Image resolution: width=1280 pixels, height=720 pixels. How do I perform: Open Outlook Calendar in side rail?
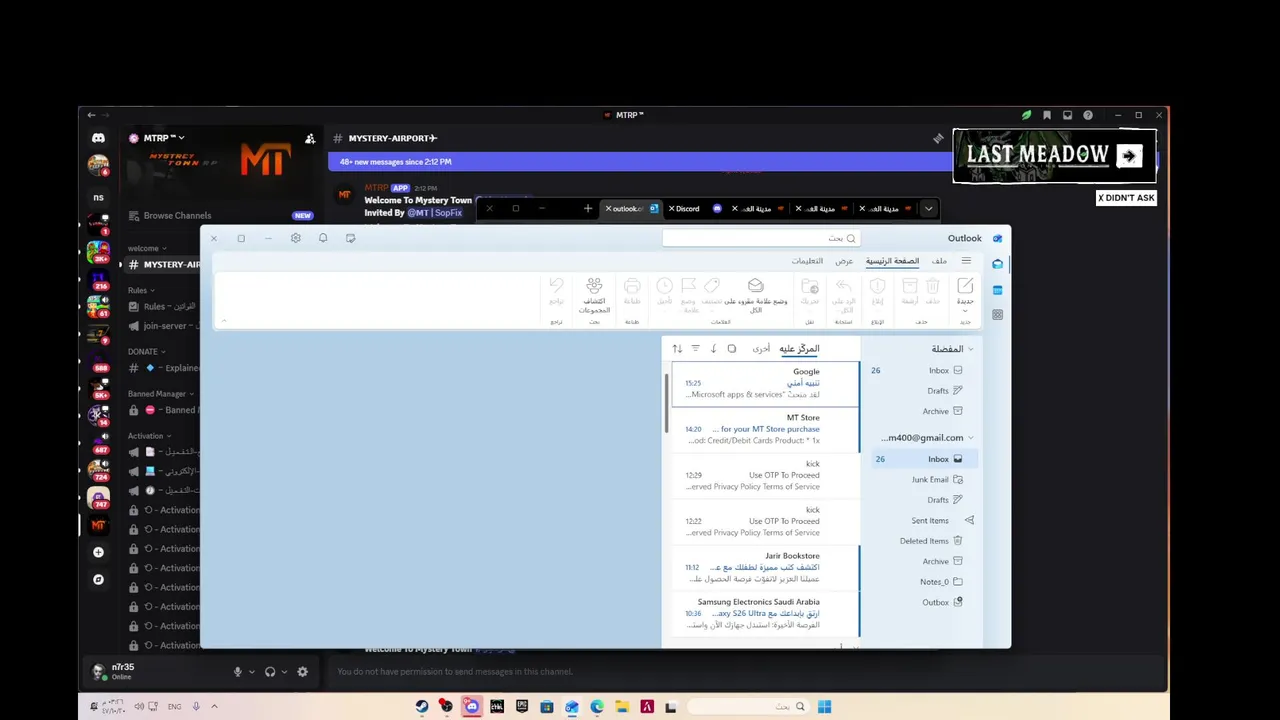click(997, 290)
